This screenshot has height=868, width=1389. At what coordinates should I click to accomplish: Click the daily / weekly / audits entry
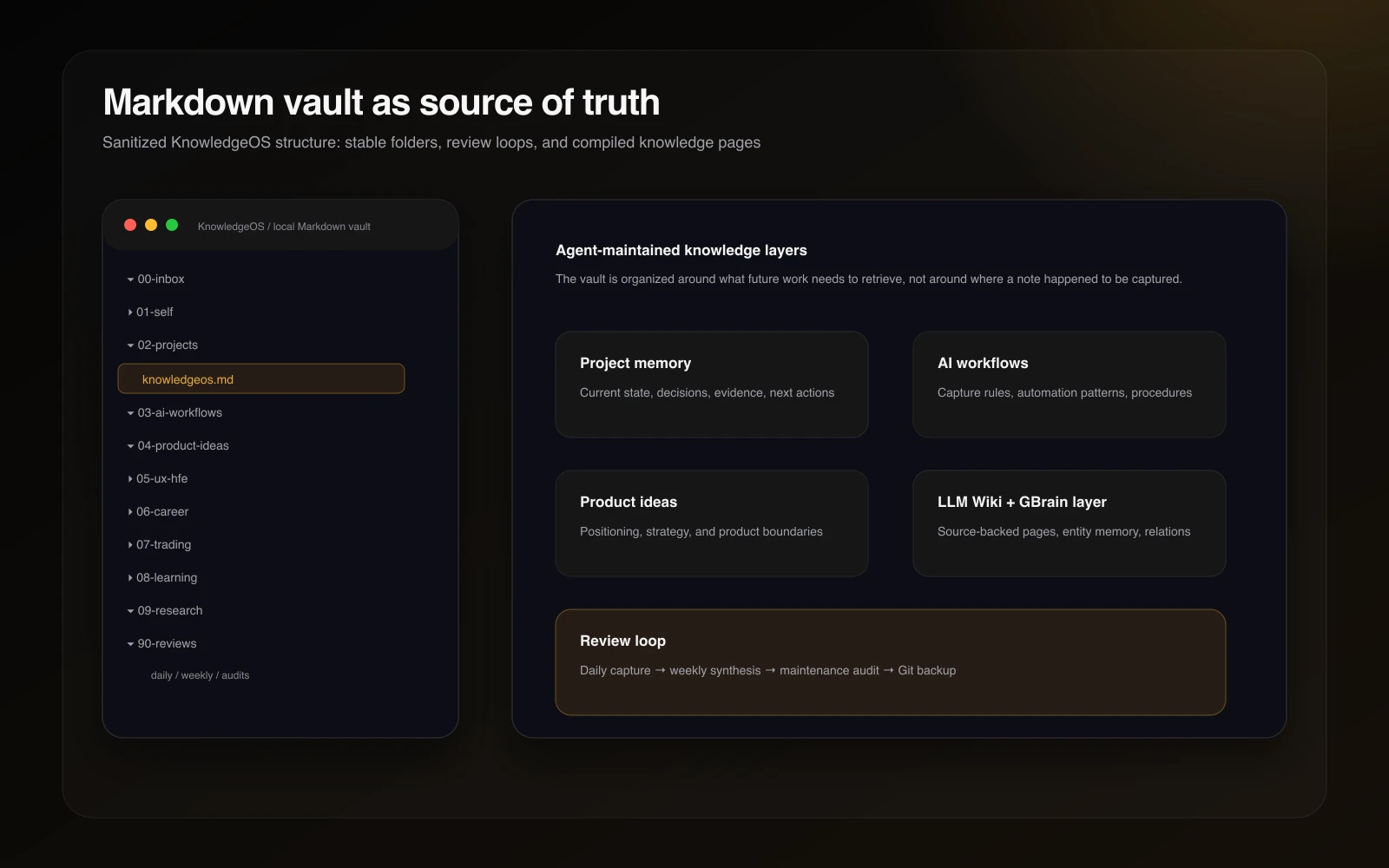pyautogui.click(x=200, y=675)
